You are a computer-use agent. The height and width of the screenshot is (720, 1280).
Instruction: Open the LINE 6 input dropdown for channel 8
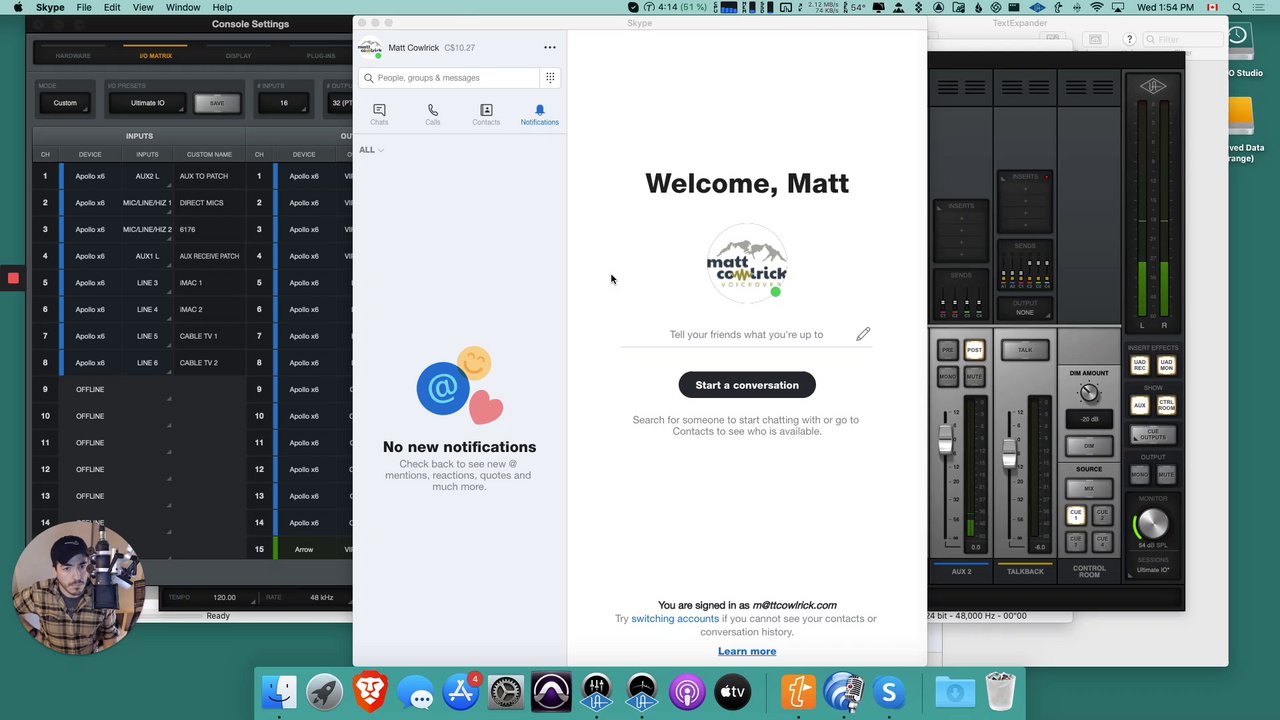(147, 363)
